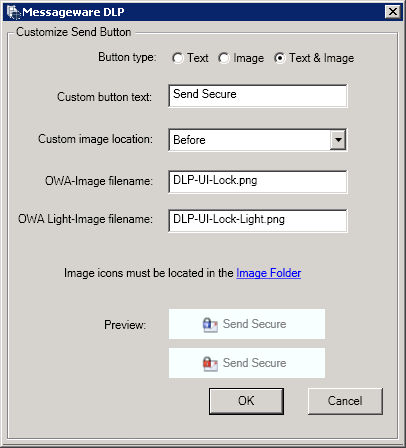Click the DLP-UI-Lock.png OWA-Image filename field
This screenshot has height=448, width=406.
258,182
